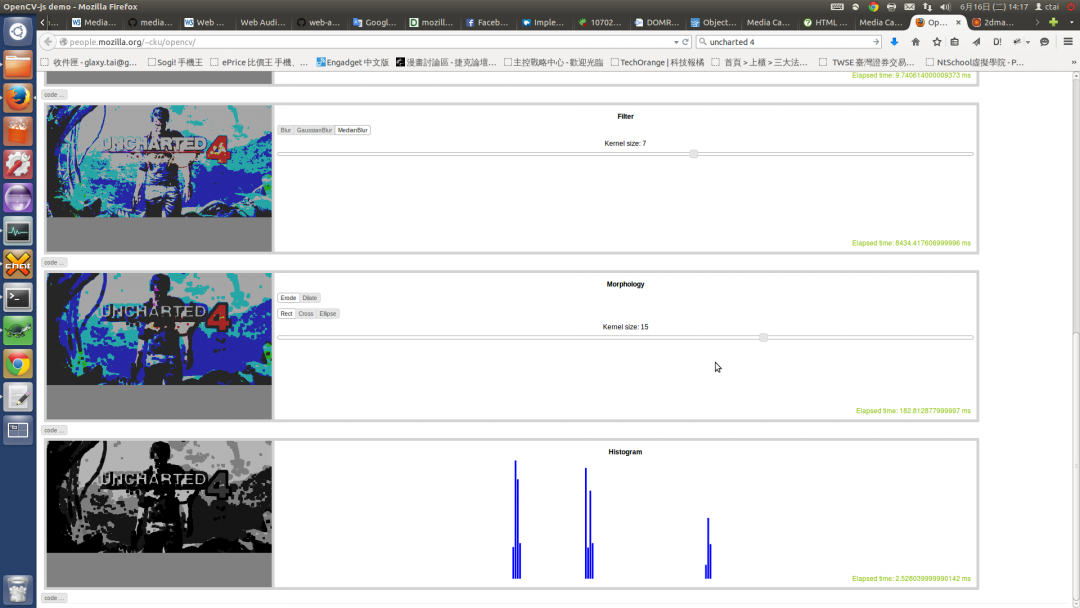This screenshot has height=608, width=1080.
Task: Open the Firefox hamburger menu
Action: coord(1067,42)
